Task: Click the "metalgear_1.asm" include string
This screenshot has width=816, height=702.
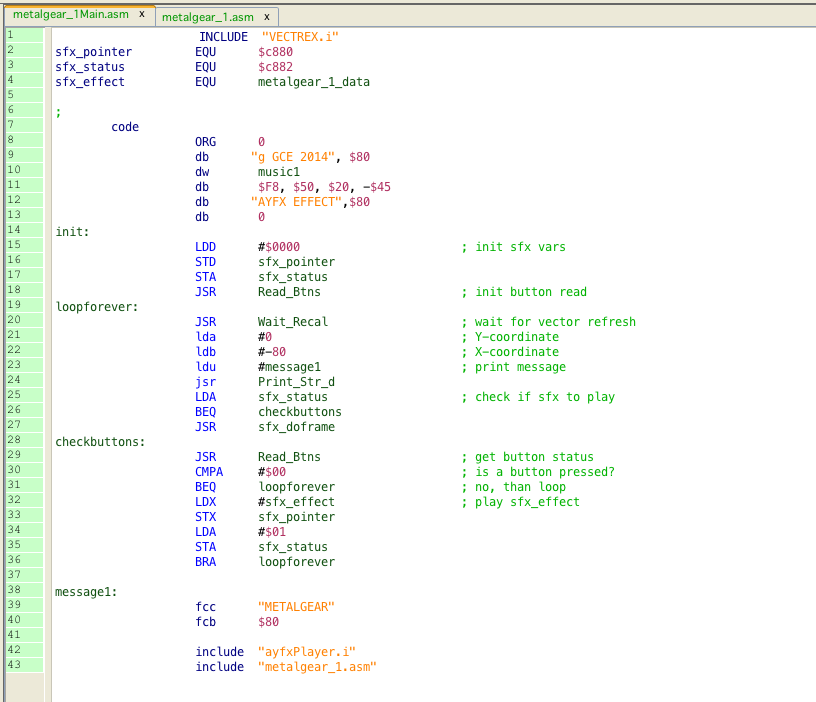Action: (x=318, y=667)
